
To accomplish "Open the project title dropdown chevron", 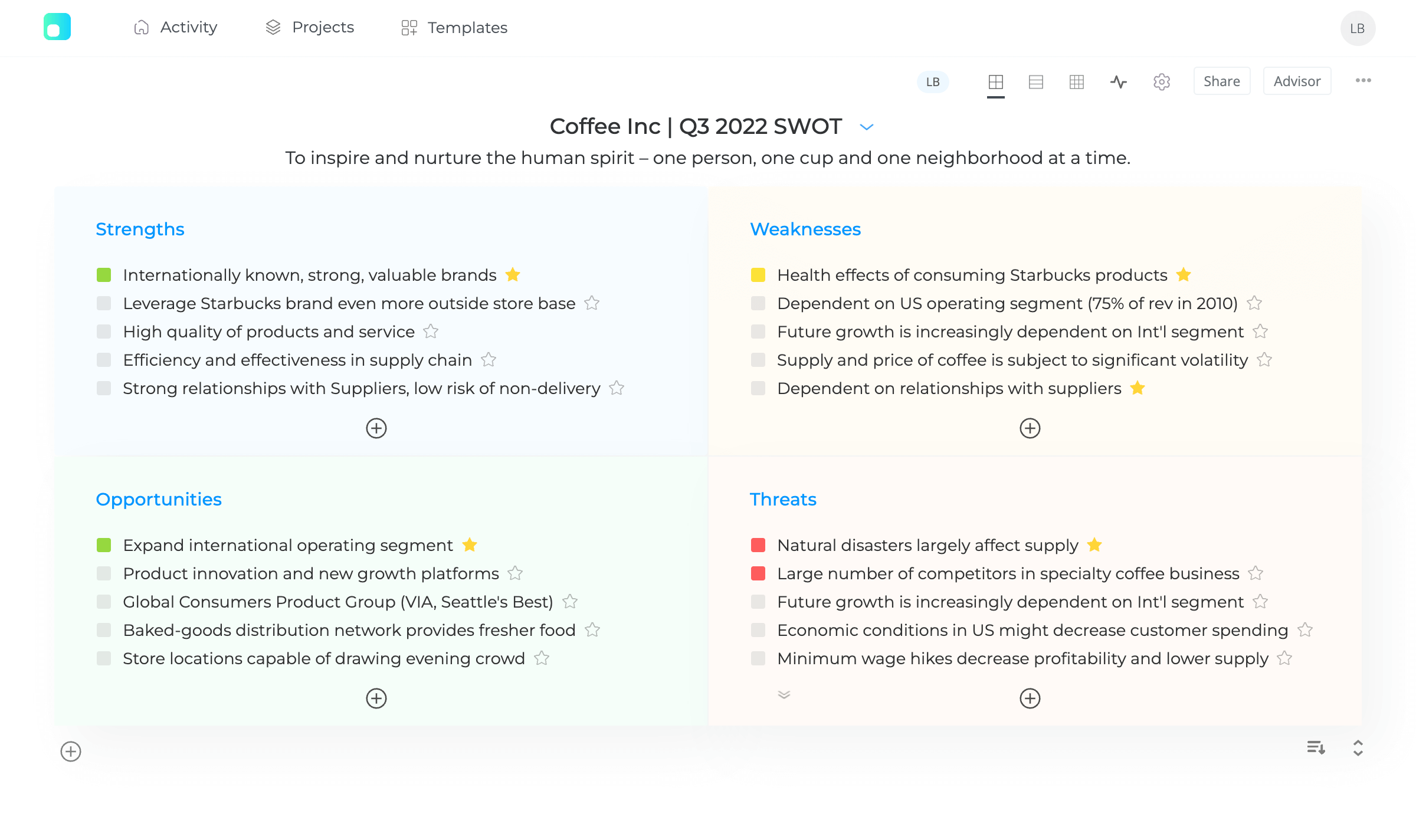I will pos(867,127).
